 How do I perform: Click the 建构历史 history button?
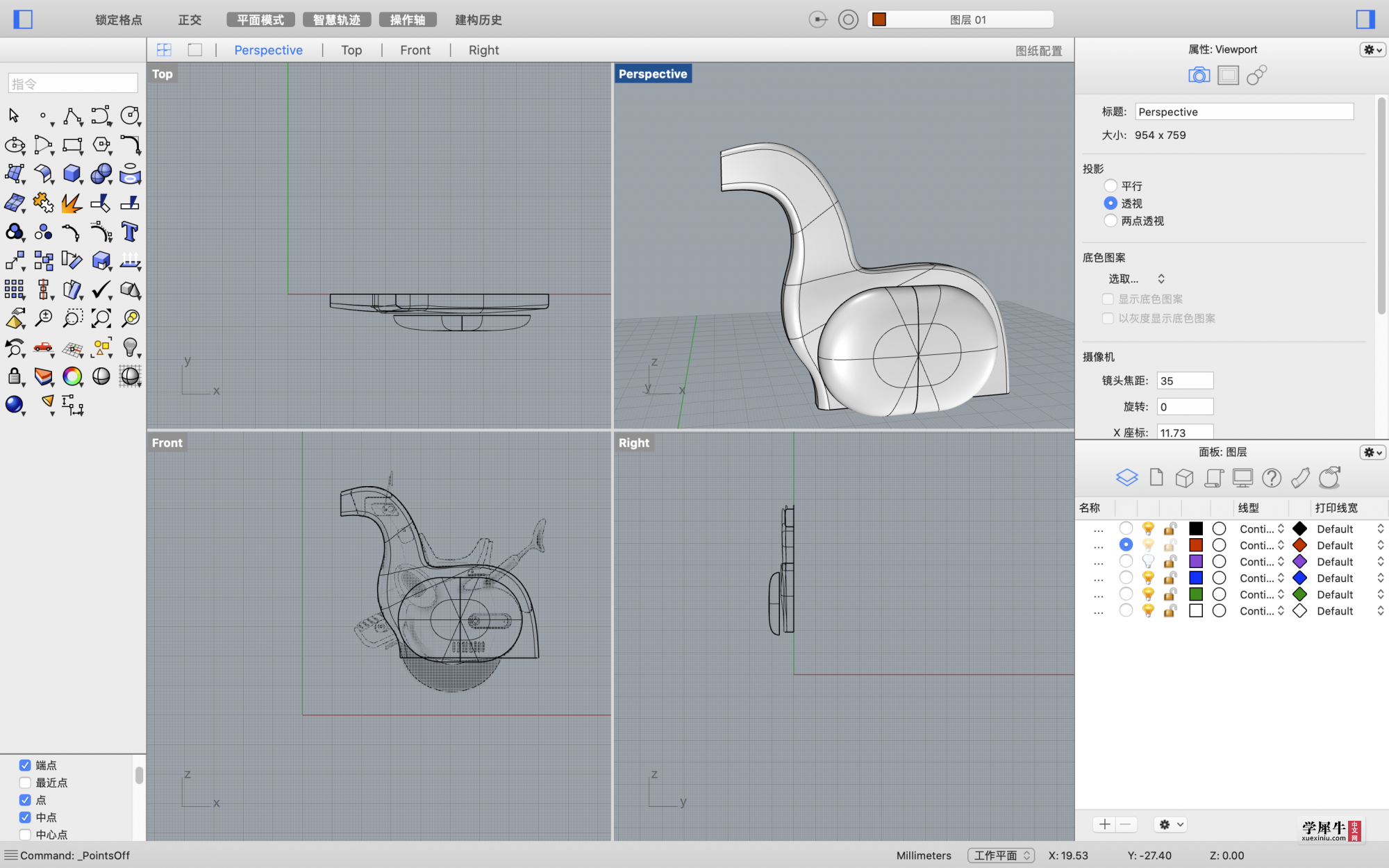click(x=479, y=20)
